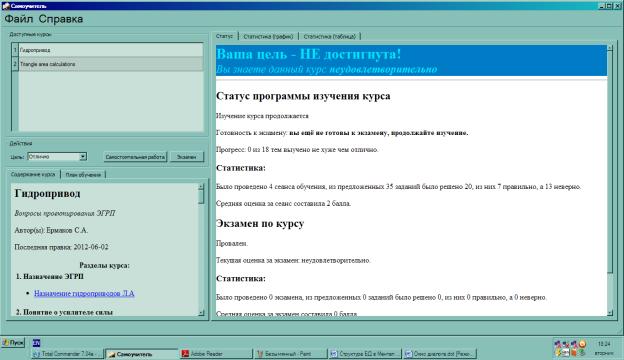Click course content scrollbar down arrow
Screen dimensions: 624x360
pos(201,313)
